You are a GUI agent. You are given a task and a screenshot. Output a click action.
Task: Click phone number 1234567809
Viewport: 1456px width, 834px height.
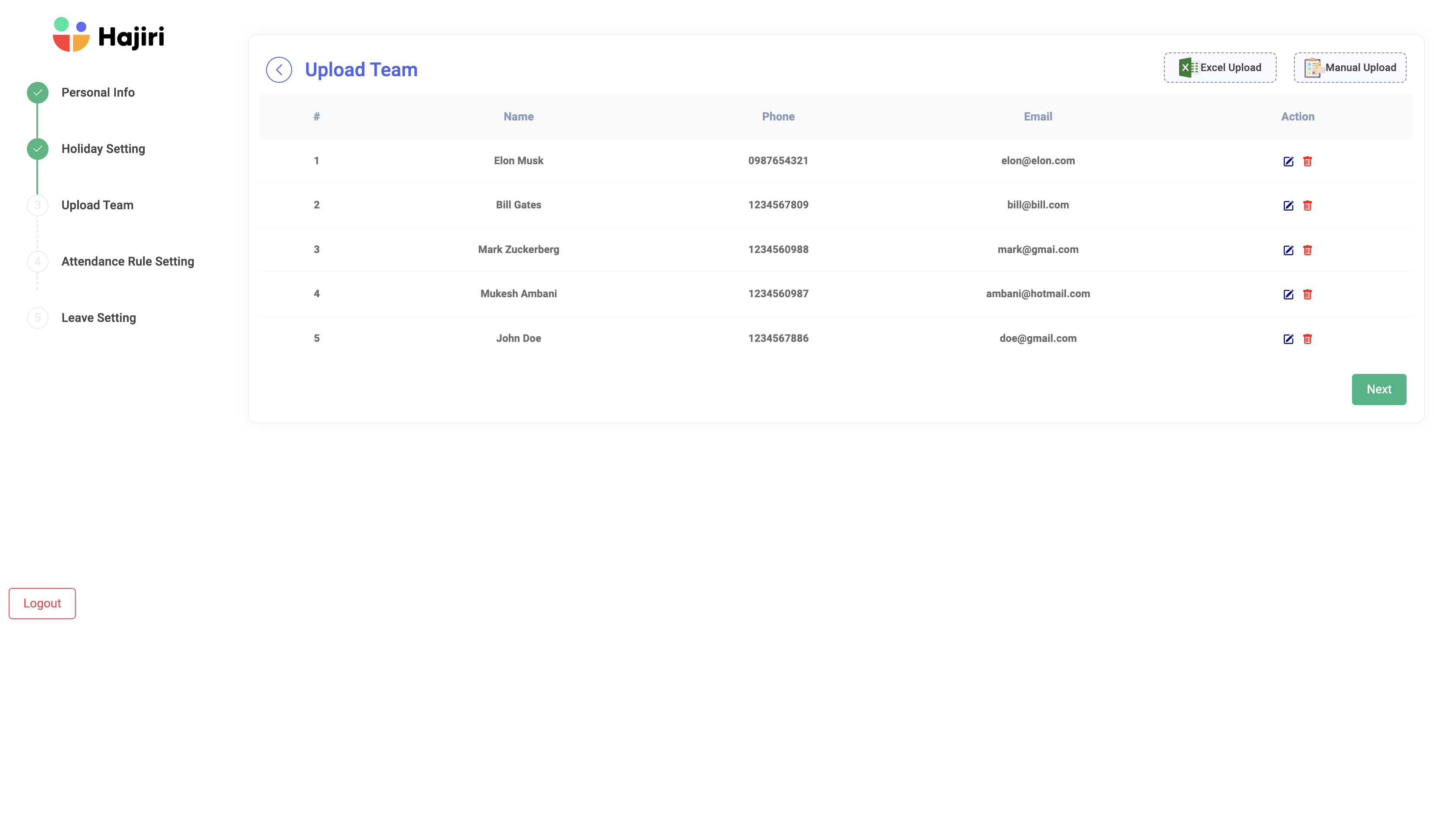pos(778,205)
